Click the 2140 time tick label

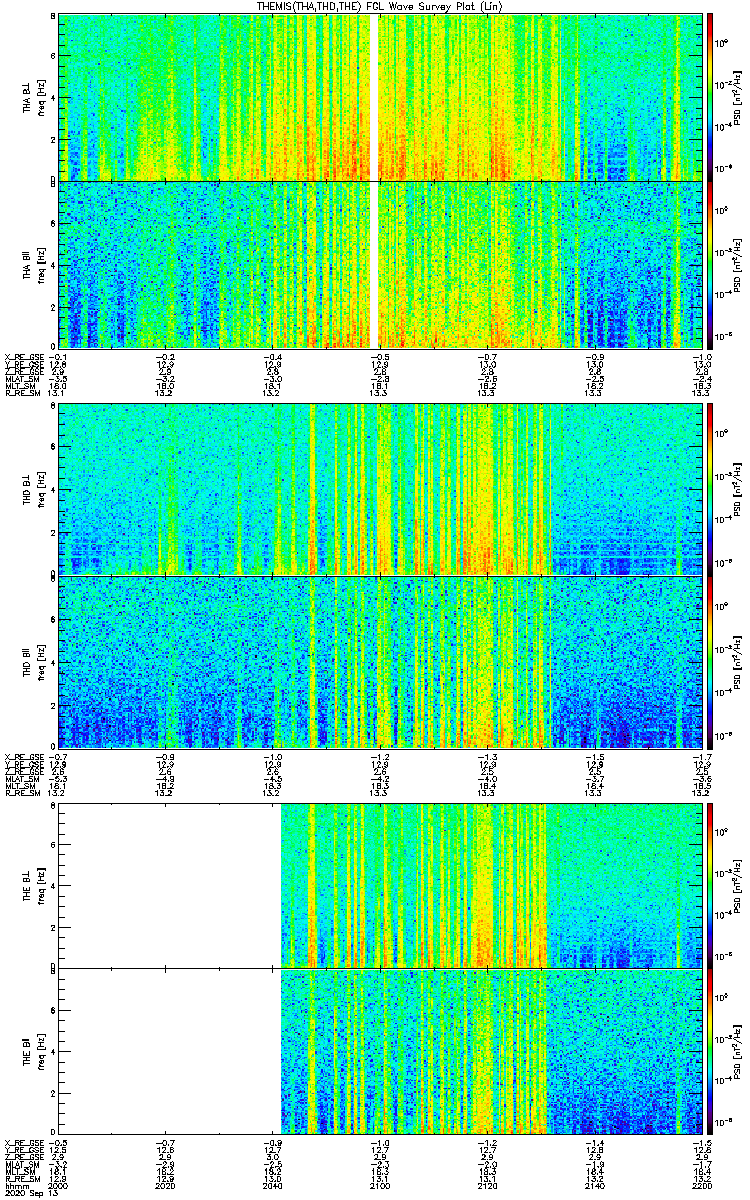click(594, 1187)
